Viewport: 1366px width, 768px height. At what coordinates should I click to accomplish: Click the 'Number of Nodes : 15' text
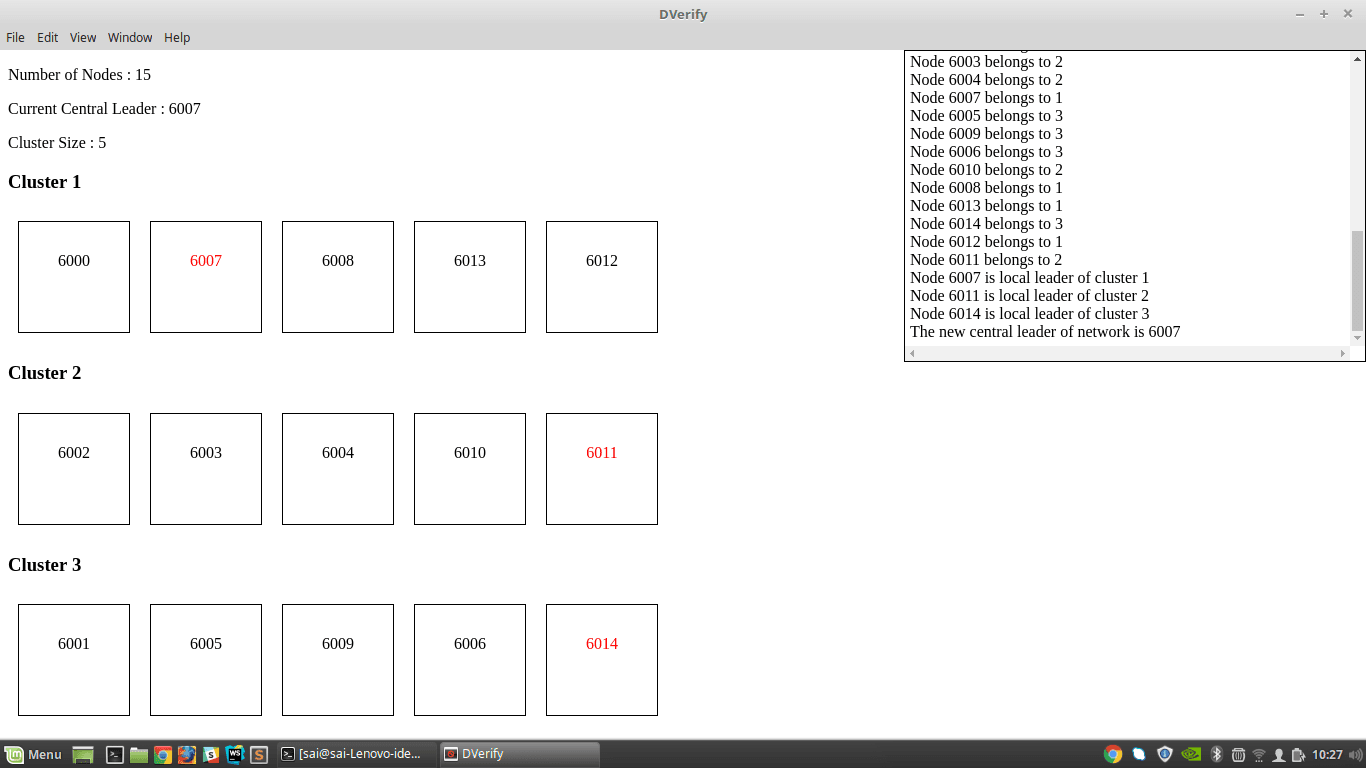click(79, 75)
